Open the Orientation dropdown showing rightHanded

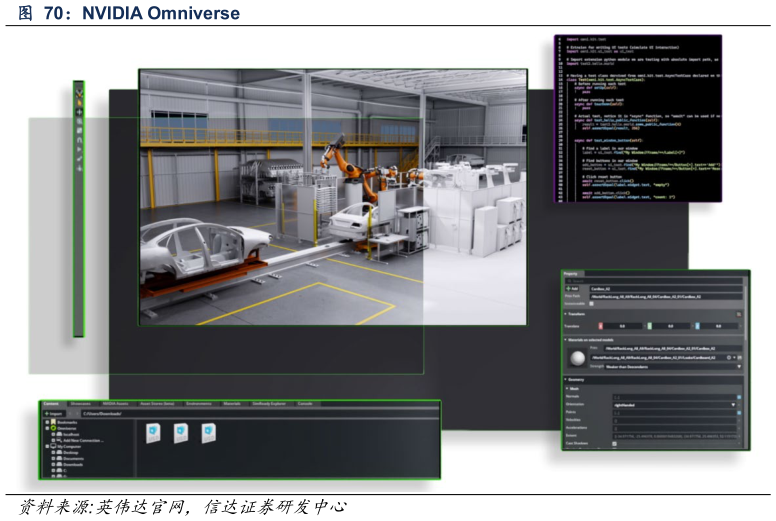click(675, 405)
